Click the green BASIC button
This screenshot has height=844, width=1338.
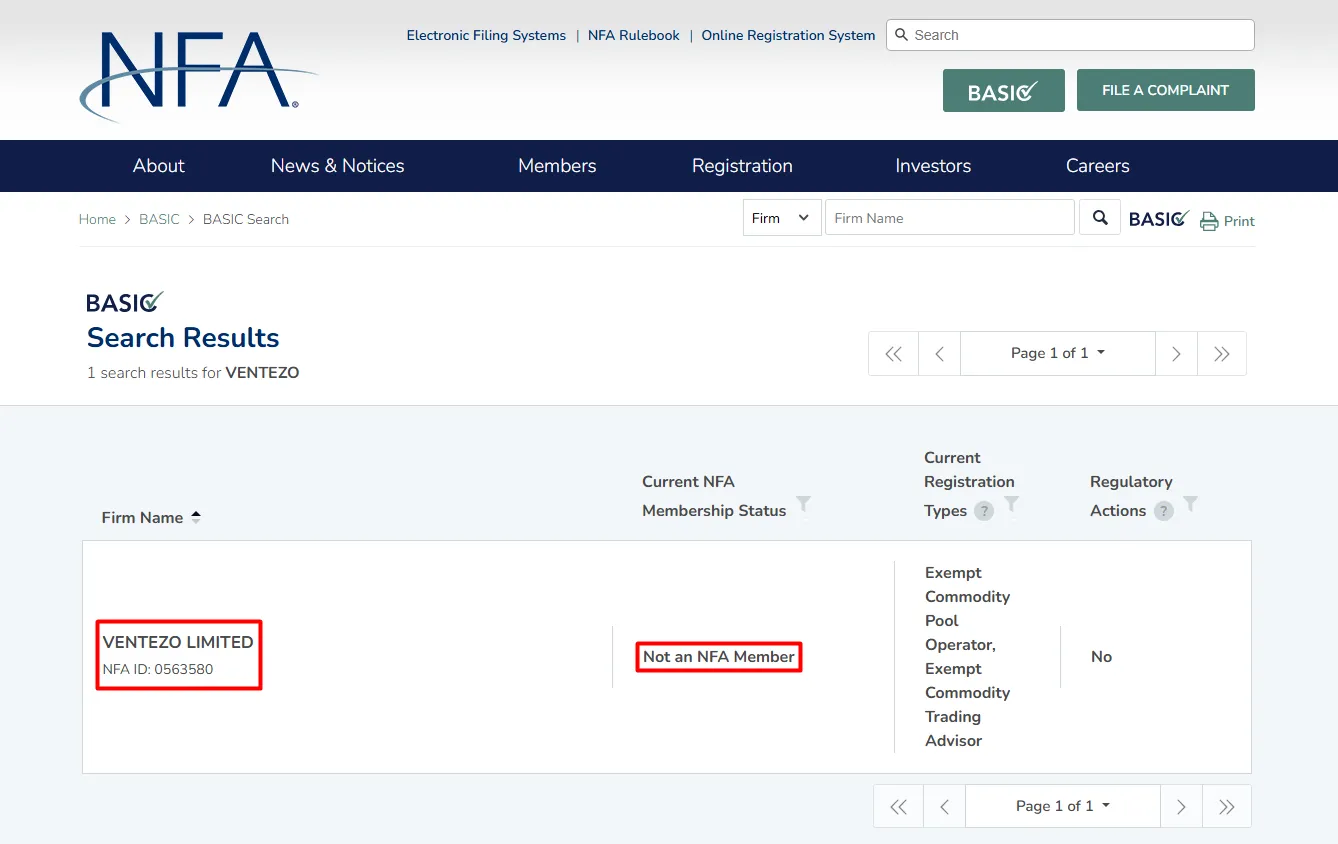coord(1004,90)
